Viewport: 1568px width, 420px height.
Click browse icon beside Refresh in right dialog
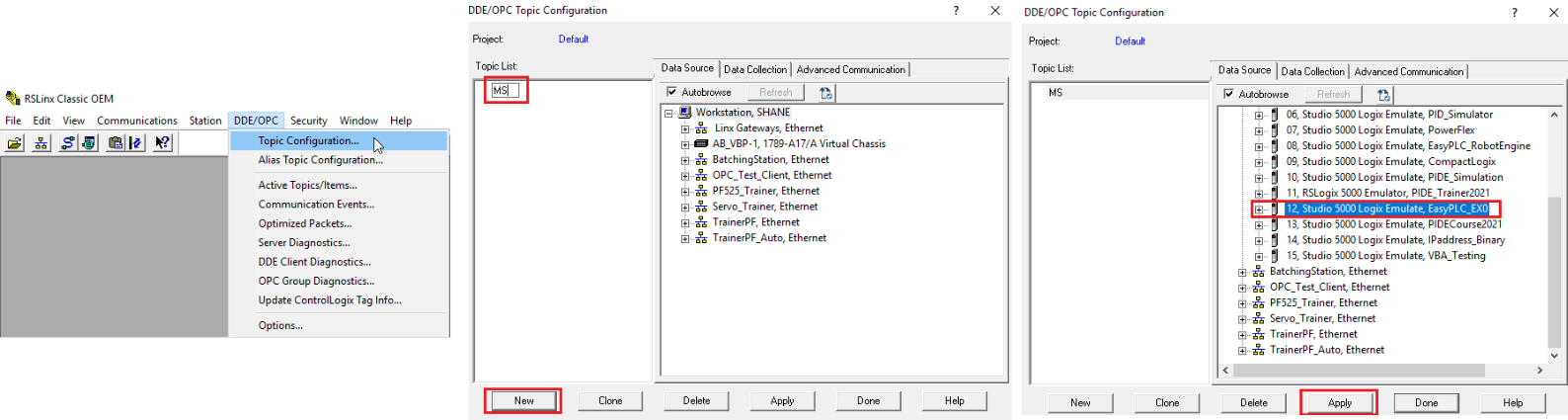coord(1383,95)
